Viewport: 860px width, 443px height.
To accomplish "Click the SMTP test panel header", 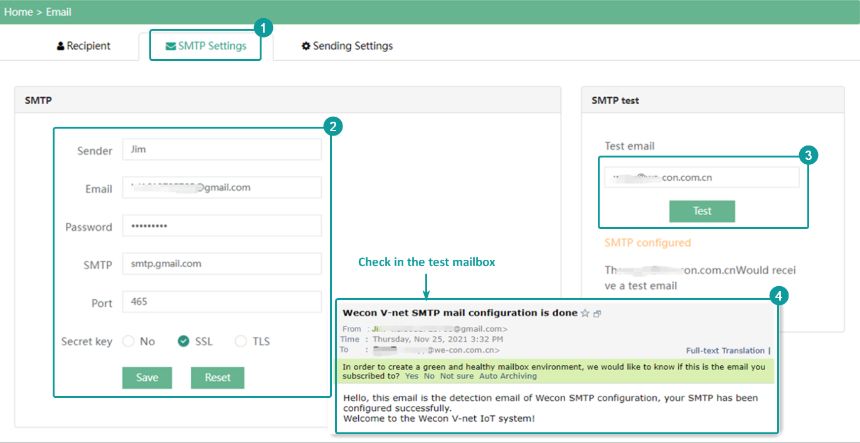I will (x=713, y=101).
